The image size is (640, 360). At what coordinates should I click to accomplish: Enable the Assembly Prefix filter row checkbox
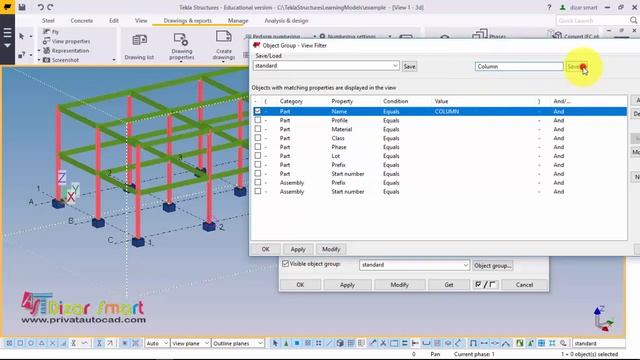(x=258, y=182)
